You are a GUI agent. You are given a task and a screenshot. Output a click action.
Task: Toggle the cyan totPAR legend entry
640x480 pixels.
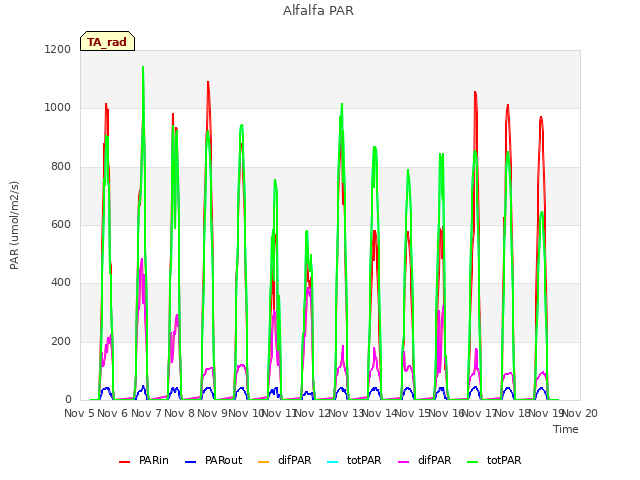(x=354, y=460)
